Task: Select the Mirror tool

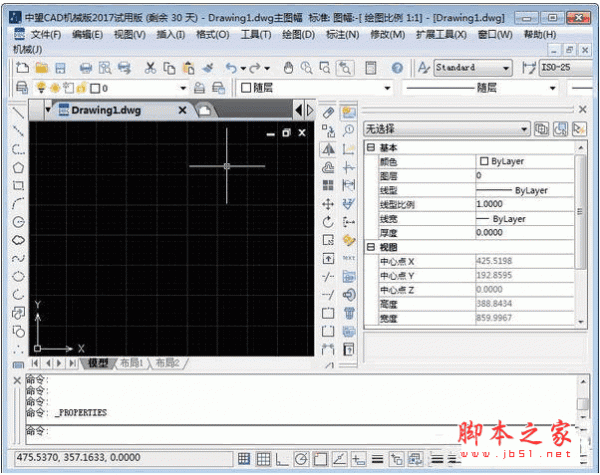Action: tap(328, 149)
